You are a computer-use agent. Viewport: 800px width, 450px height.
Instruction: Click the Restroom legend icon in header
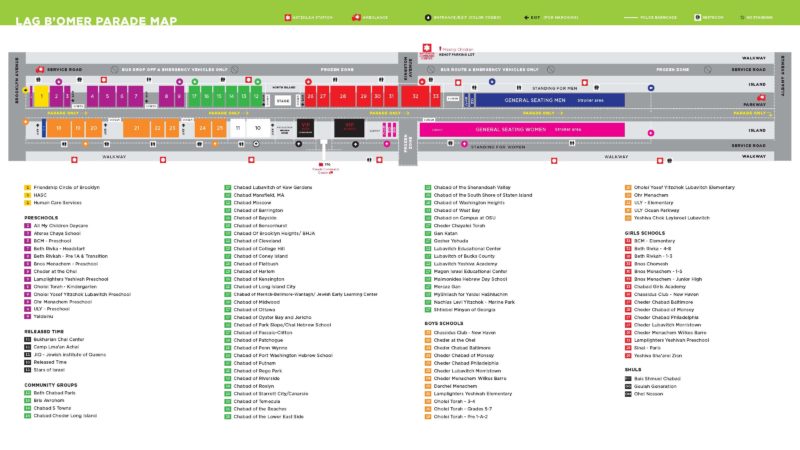697,17
